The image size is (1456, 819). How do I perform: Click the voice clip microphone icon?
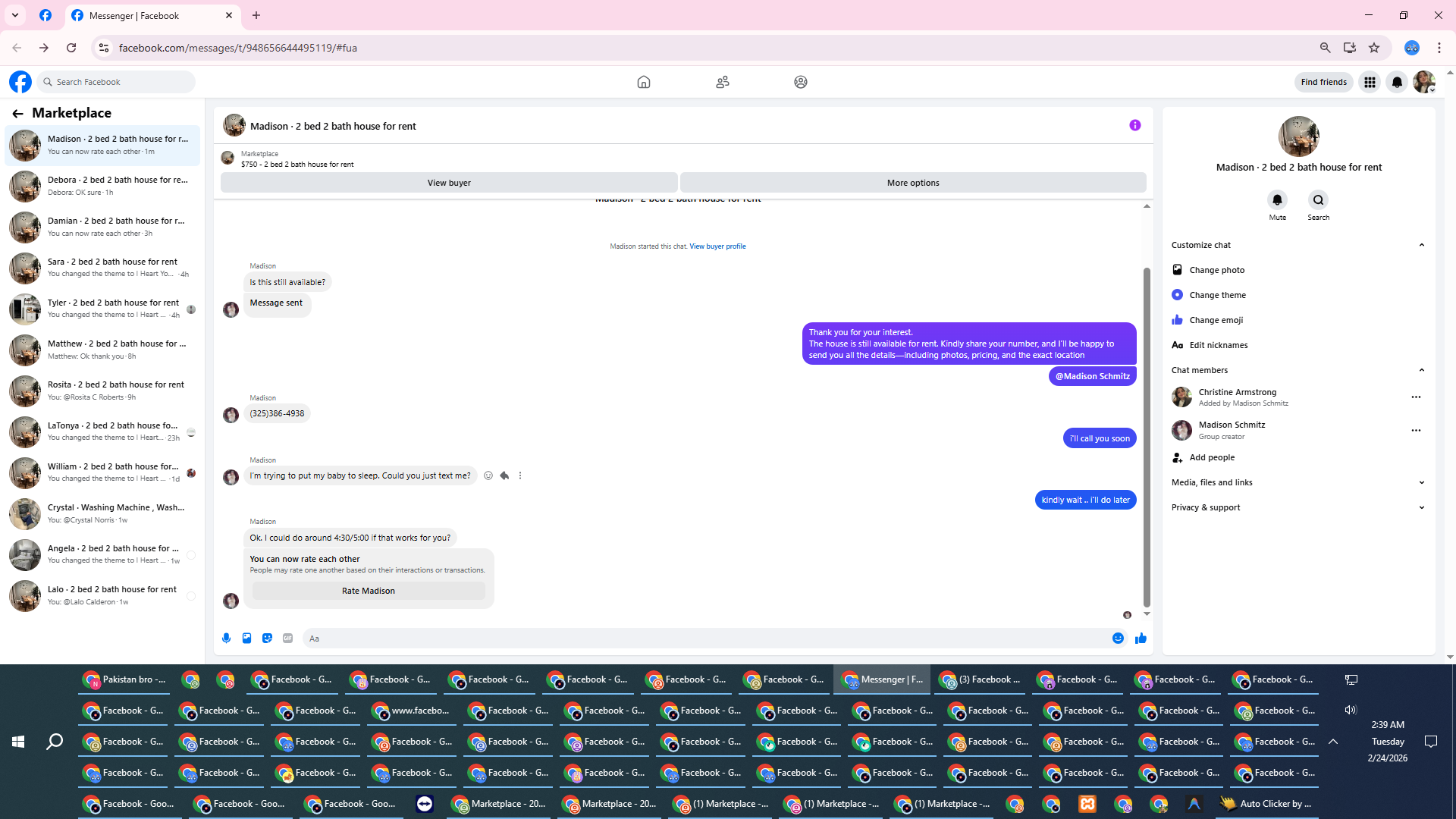[226, 639]
